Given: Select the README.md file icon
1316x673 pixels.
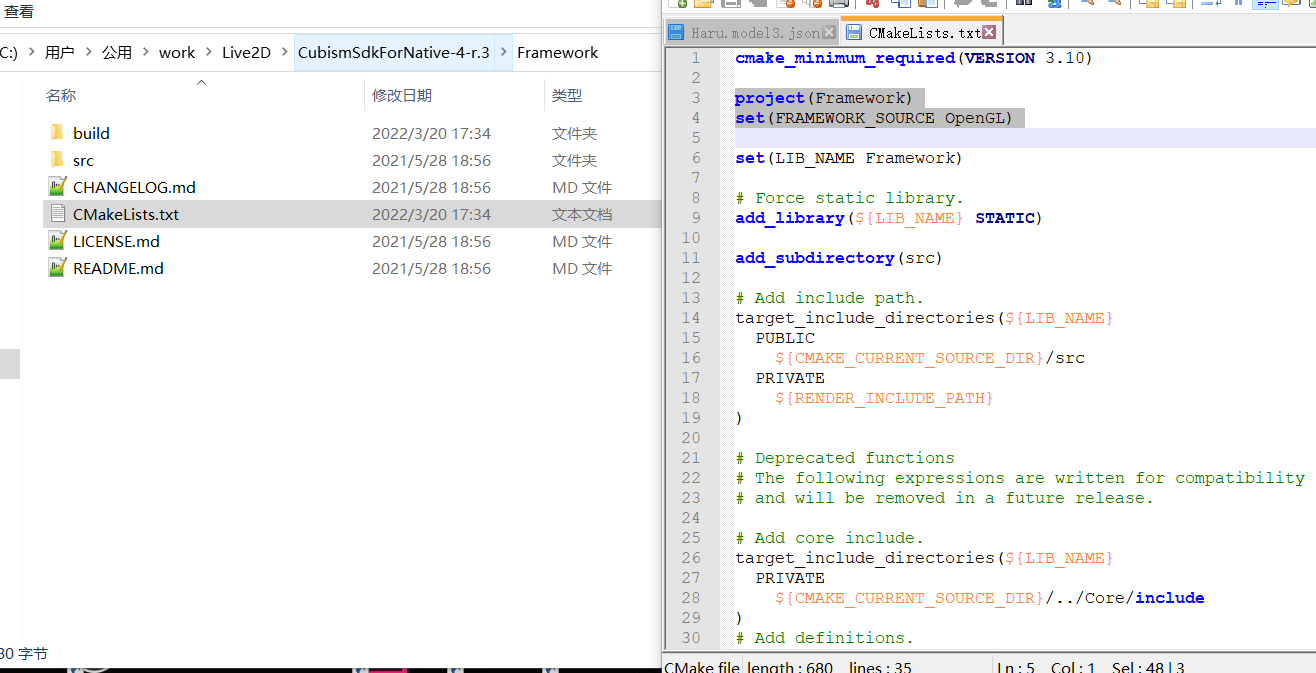Looking at the screenshot, I should pos(57,268).
